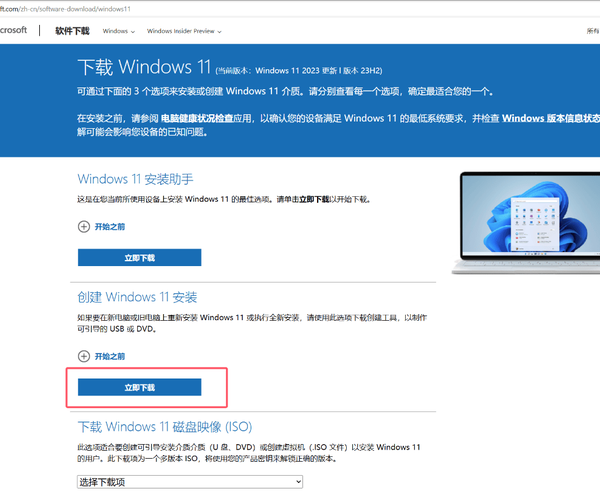This screenshot has height=500, width=600.
Task: Click the 软件下载 header link
Action: pyautogui.click(x=72, y=31)
